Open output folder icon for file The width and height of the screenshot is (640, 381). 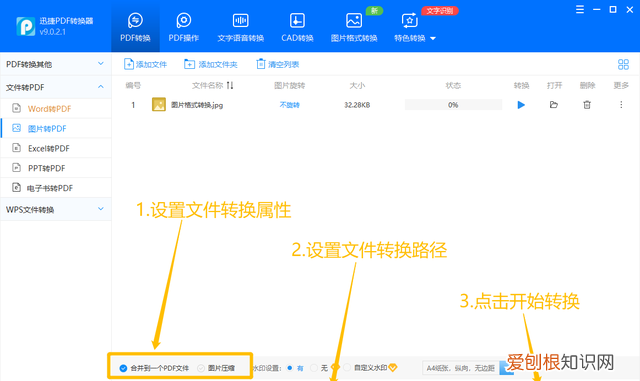(554, 105)
